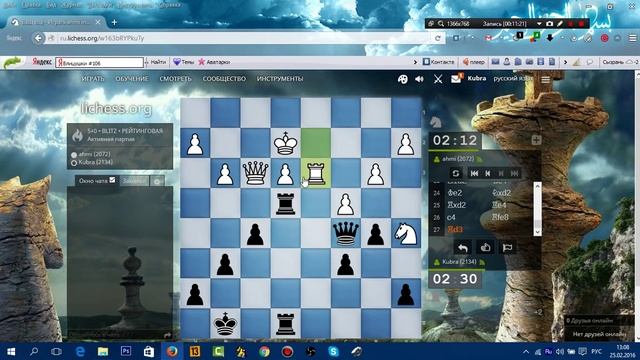The image size is (640, 360).
Task: Click the Gmail extension icon in toolbar
Action: 488,38
